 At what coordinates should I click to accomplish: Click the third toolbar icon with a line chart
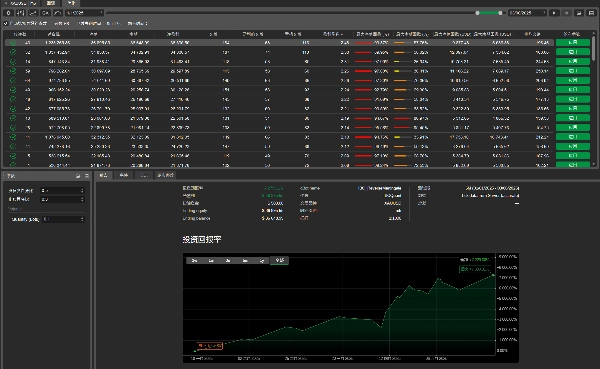(x=33, y=13)
